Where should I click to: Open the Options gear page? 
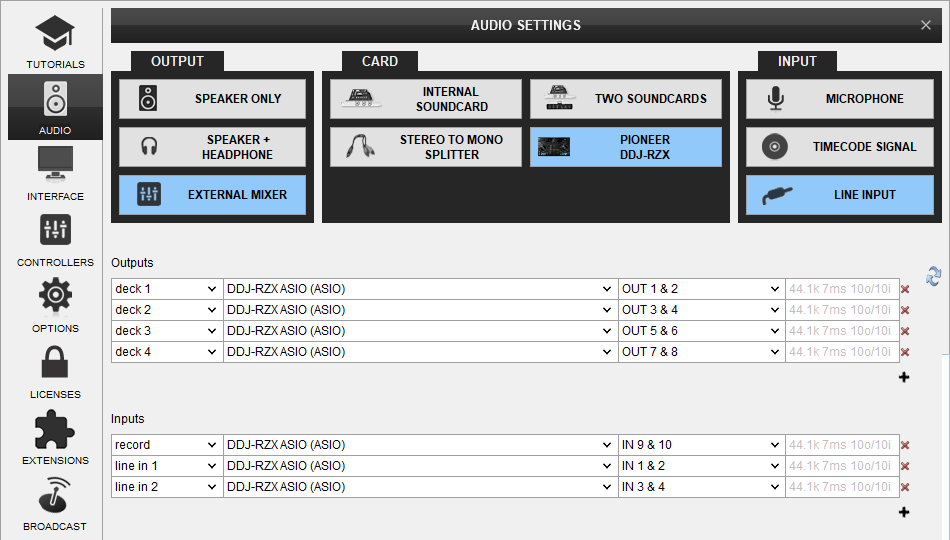click(x=55, y=305)
